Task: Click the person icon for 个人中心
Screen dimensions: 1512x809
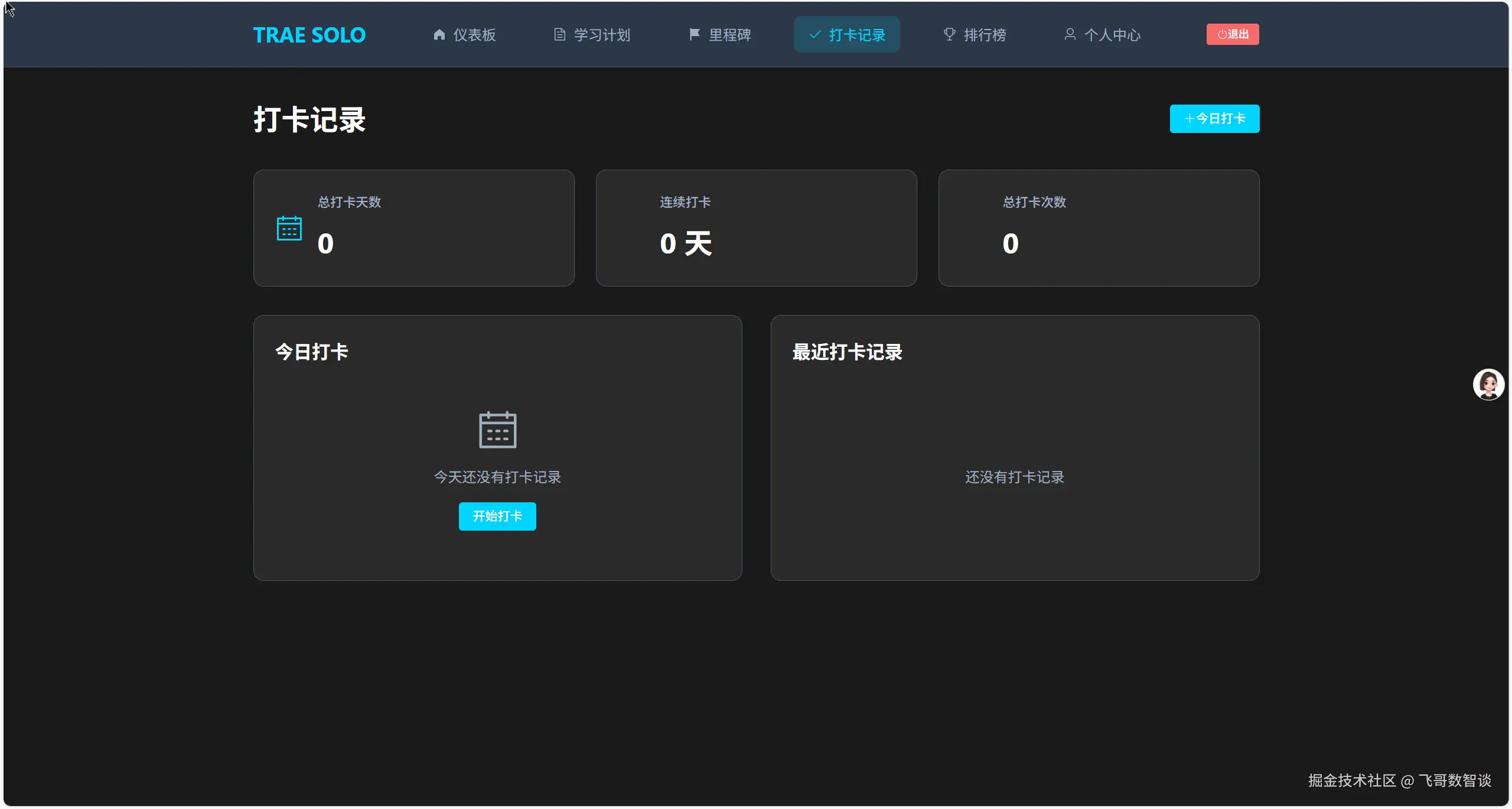Action: (1070, 35)
